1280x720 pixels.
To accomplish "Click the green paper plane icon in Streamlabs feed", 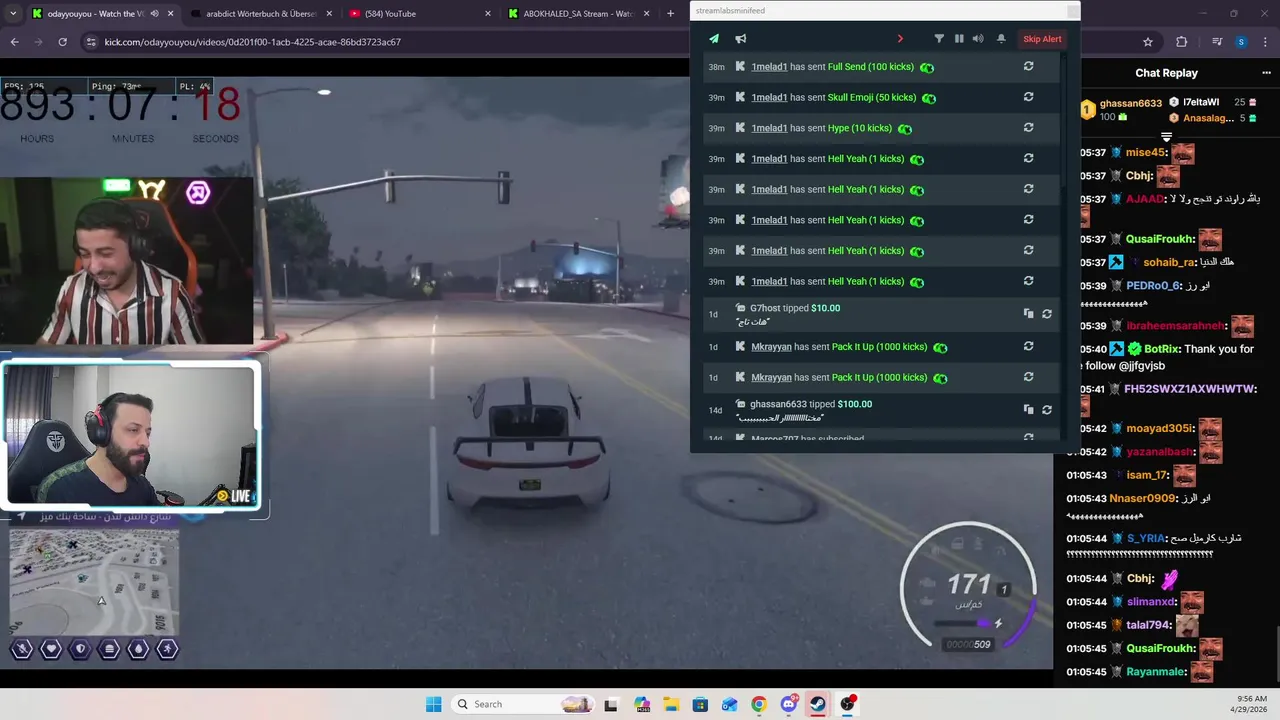I will point(714,39).
